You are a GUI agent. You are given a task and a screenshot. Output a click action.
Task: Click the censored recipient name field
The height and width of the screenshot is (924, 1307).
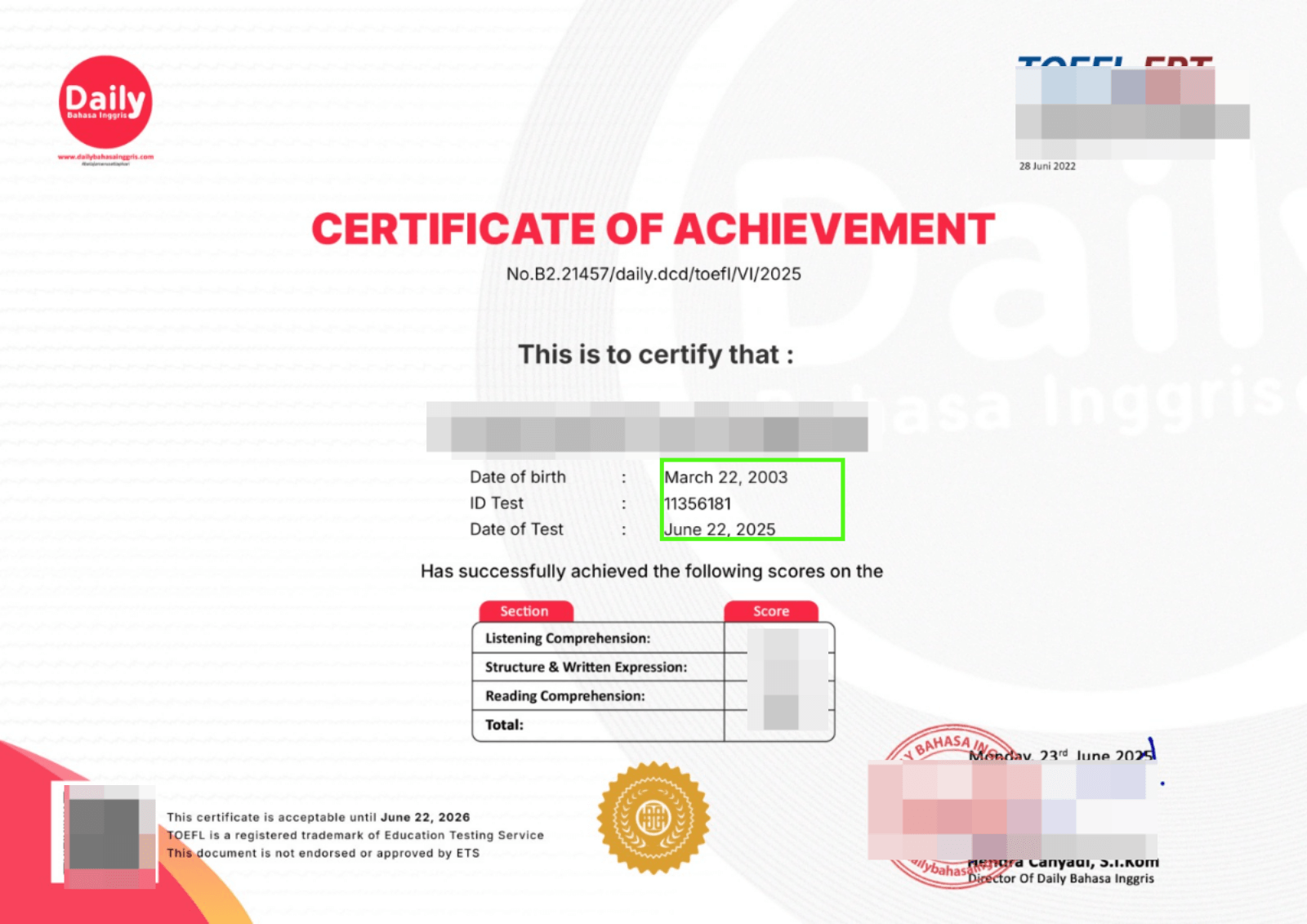tap(649, 426)
